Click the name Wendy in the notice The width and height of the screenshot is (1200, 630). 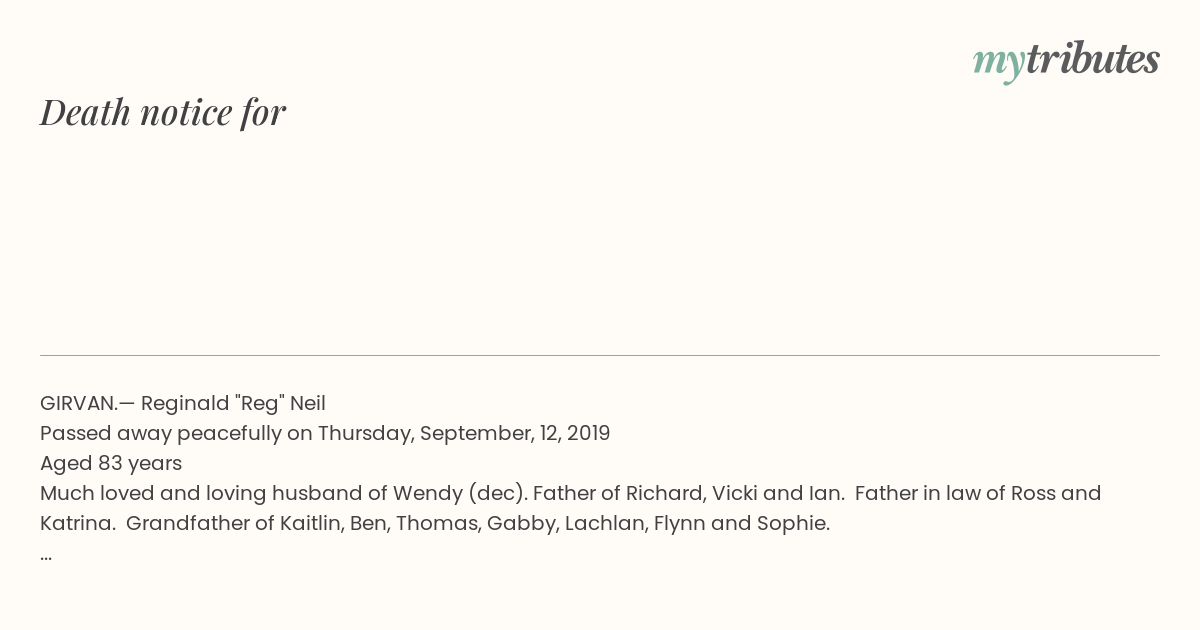[x=427, y=493]
